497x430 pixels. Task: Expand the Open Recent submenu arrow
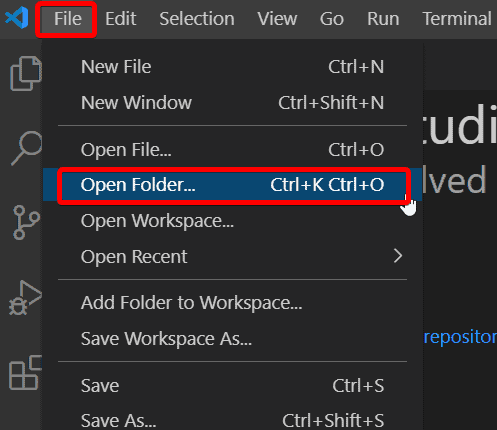pos(398,256)
